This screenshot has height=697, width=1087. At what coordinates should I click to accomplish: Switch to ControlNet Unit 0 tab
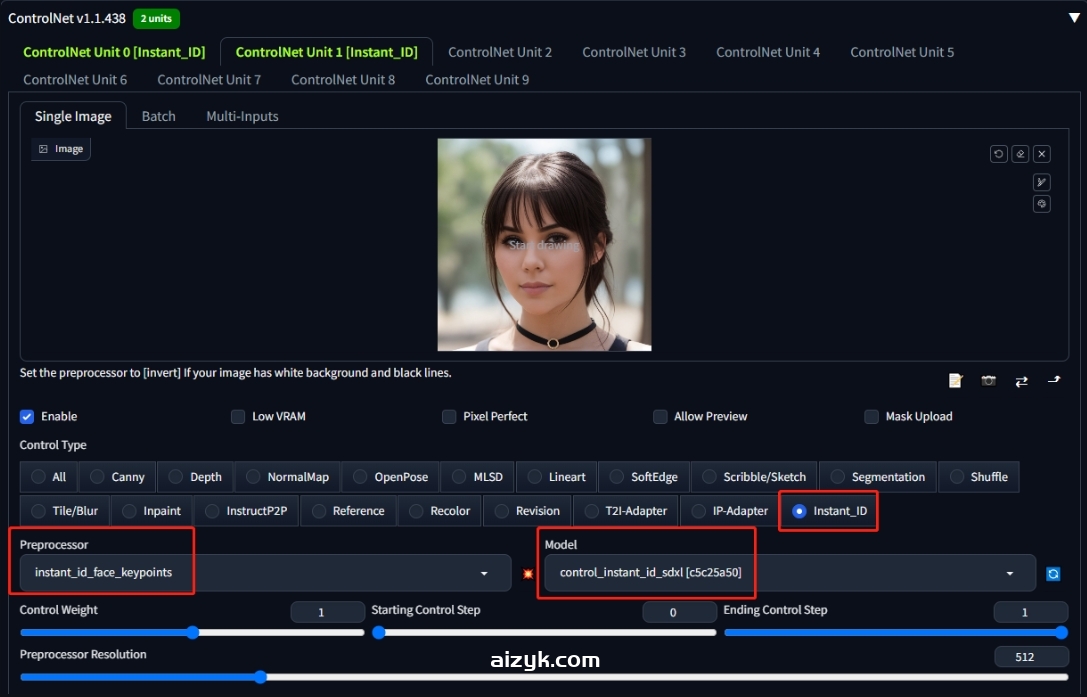(x=114, y=52)
